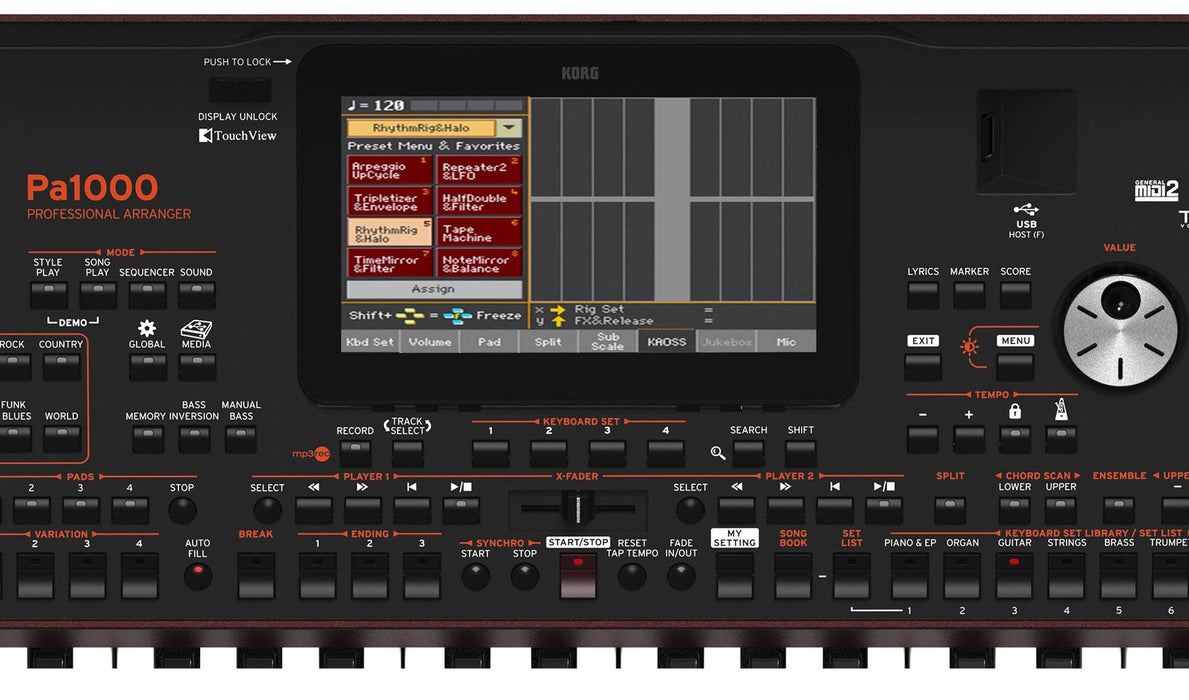1189x700 pixels.
Task: Push the Synchro Stop button
Action: point(524,576)
